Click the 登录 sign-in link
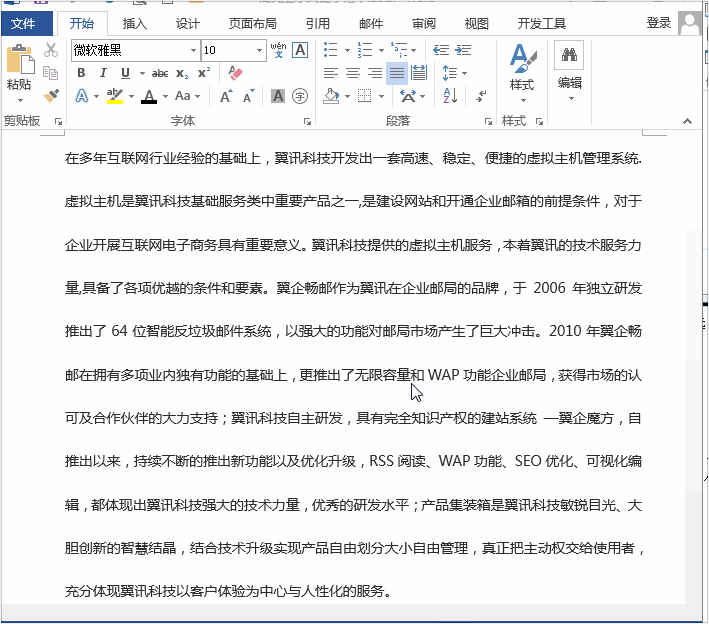This screenshot has width=709, height=624. click(x=658, y=23)
